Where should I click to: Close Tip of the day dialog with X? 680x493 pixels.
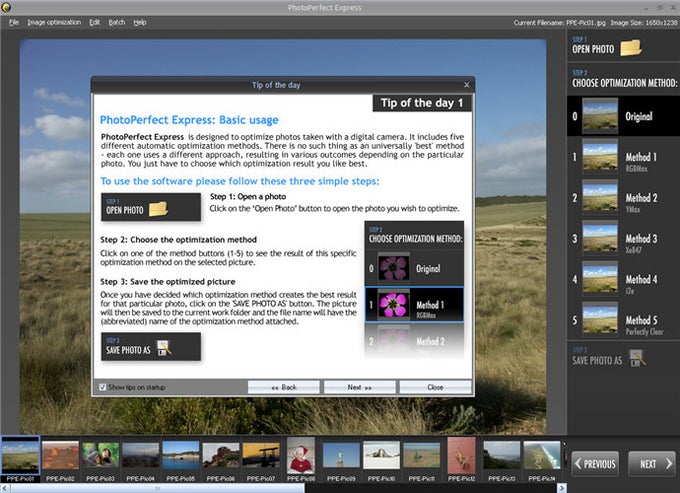[467, 85]
